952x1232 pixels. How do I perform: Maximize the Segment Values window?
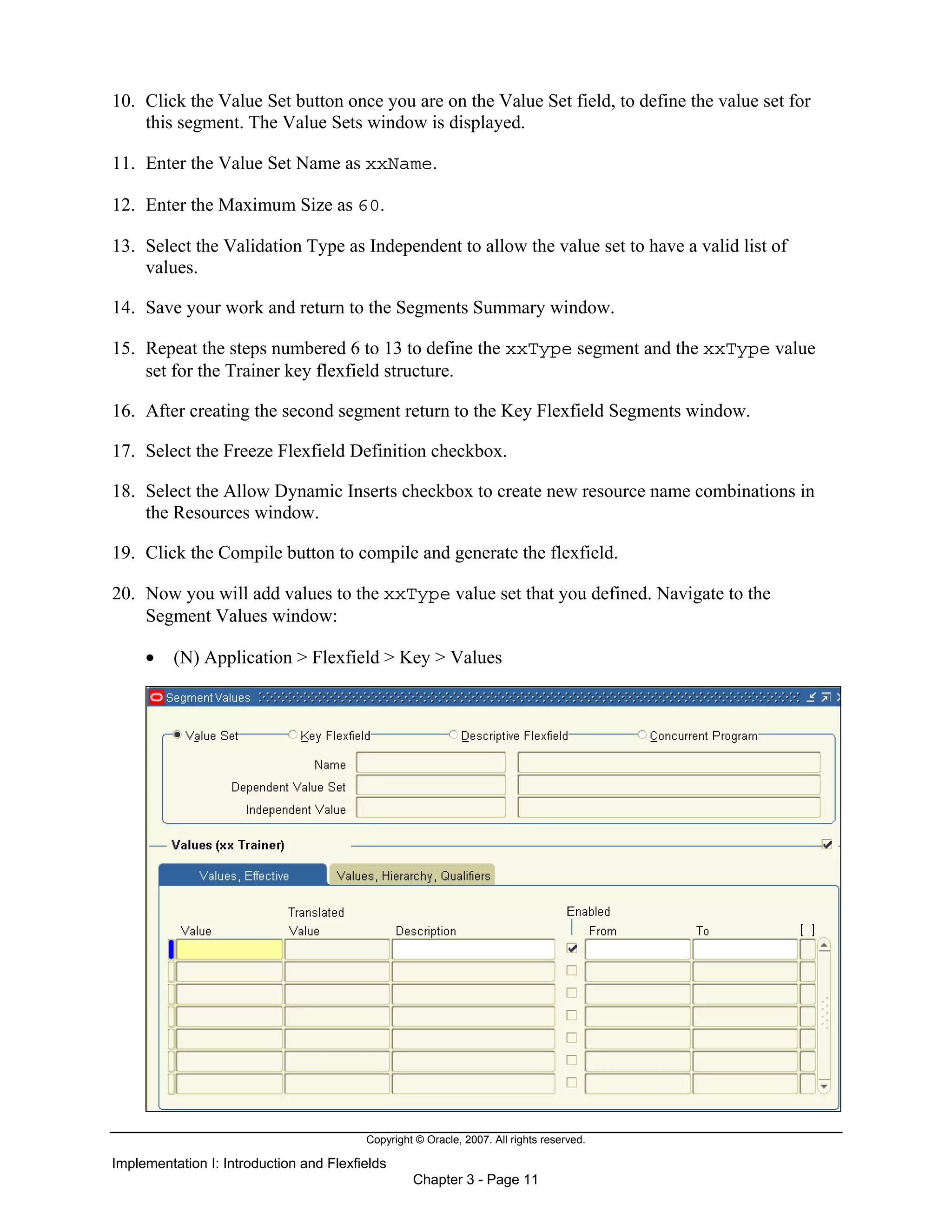point(826,697)
